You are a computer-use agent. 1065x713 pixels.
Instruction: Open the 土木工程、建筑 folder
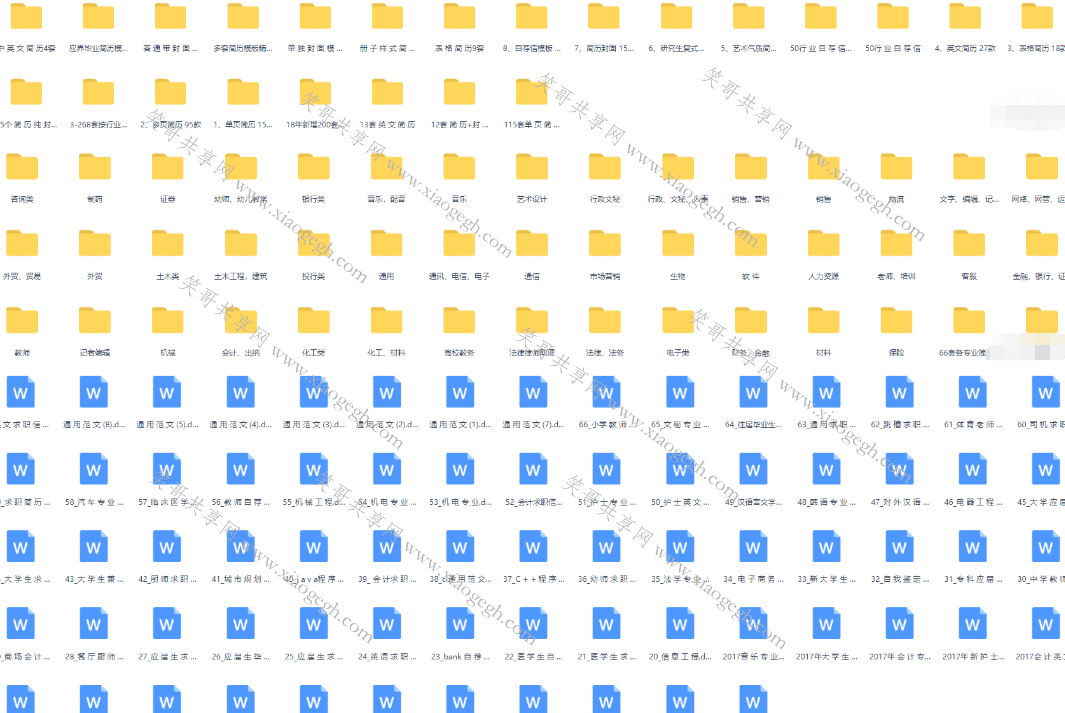click(241, 244)
